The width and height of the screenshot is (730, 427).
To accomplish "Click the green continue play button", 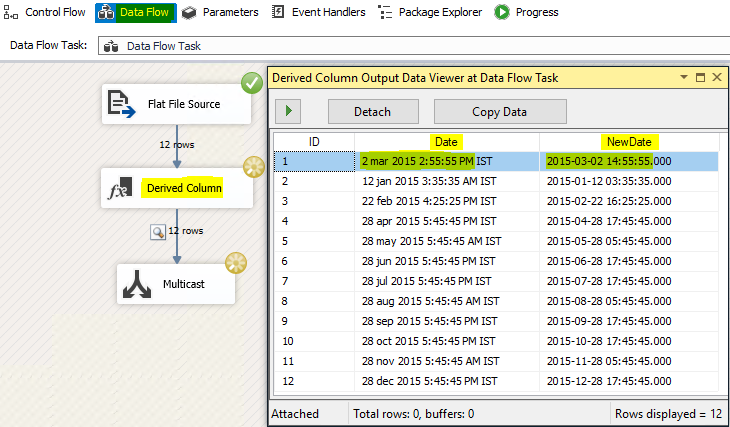I will click(288, 111).
